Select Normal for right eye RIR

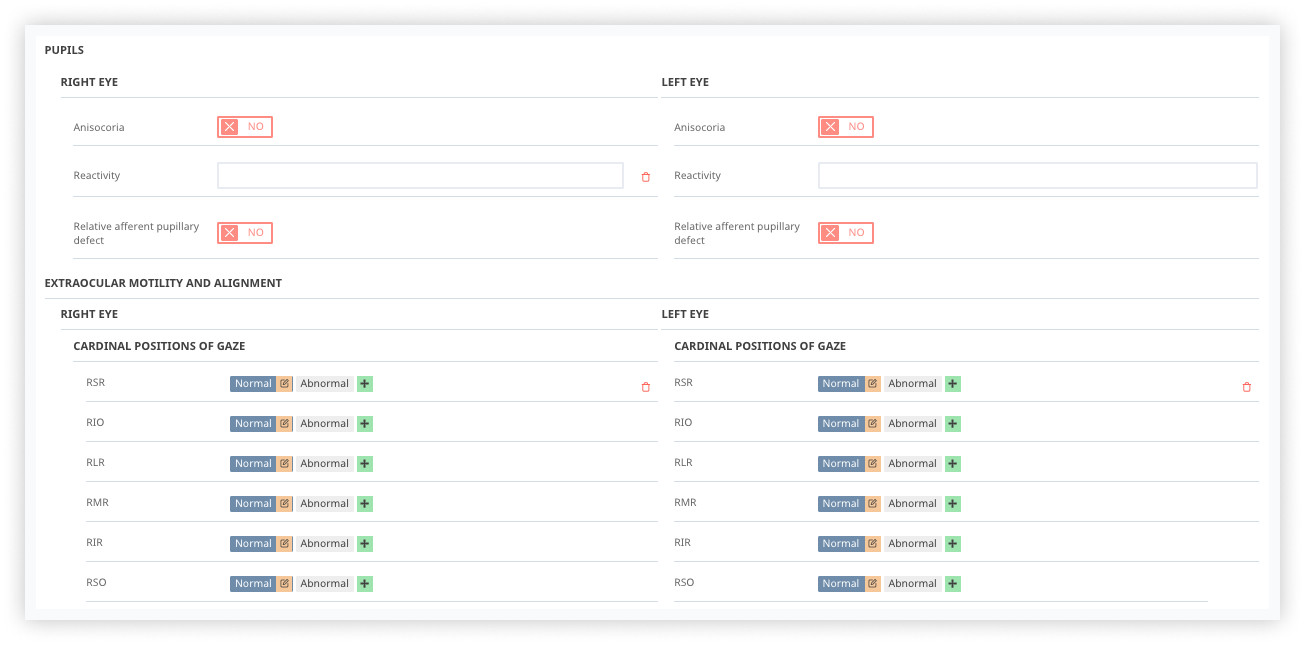click(253, 544)
